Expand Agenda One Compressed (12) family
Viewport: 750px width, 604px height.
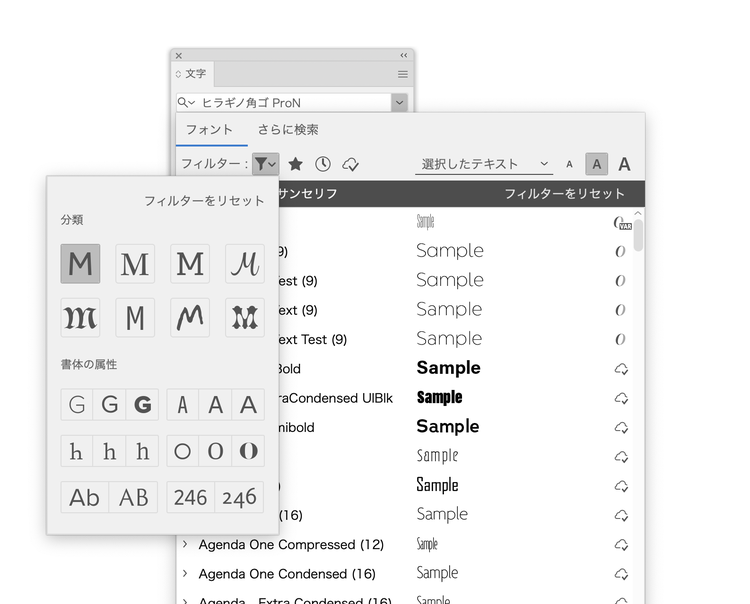click(x=186, y=544)
